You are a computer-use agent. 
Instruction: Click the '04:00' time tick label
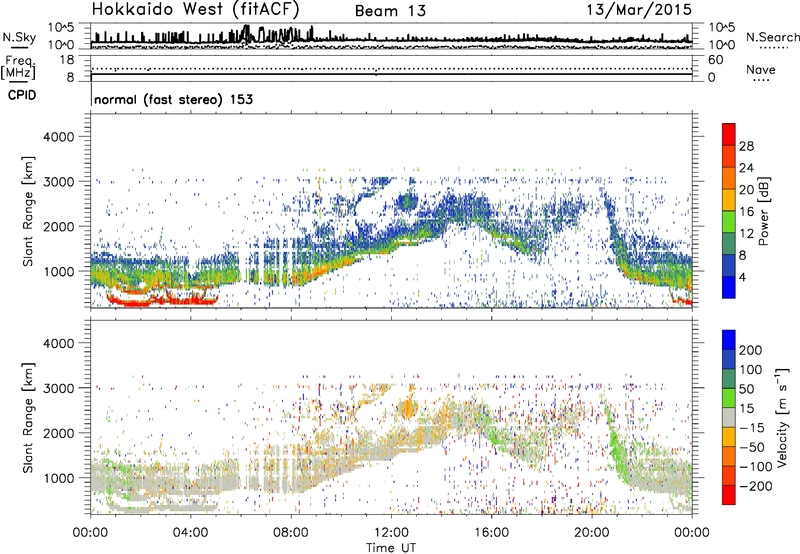pos(190,533)
